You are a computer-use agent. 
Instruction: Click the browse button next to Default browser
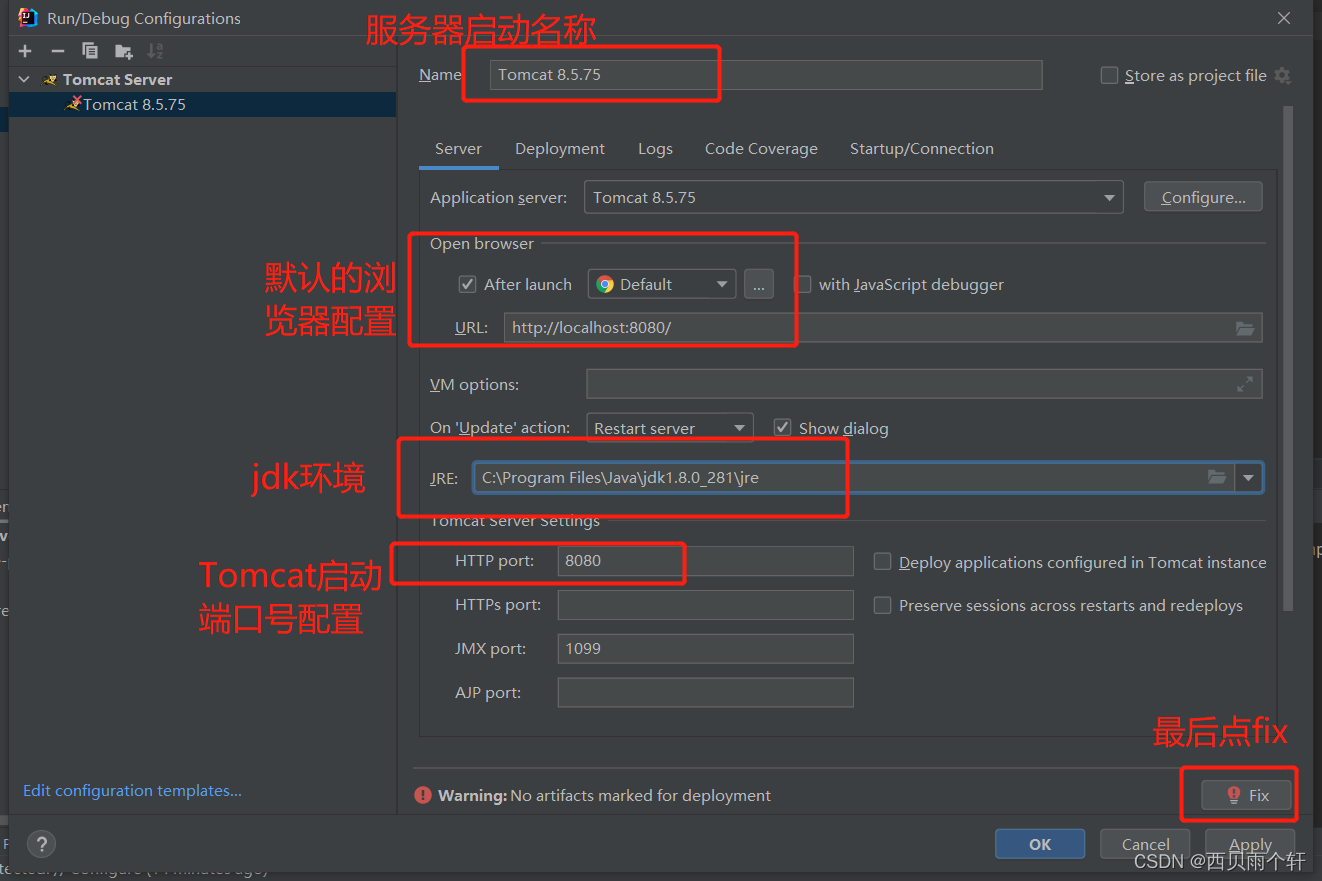758,284
